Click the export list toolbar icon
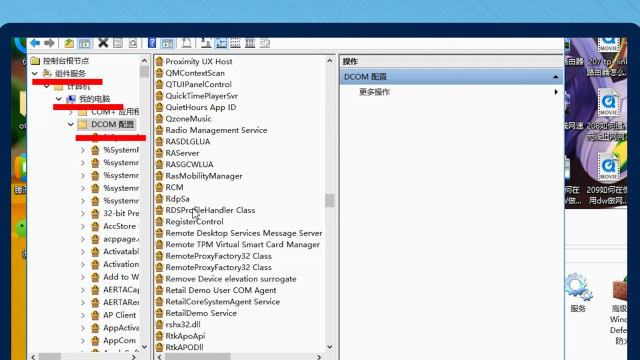This screenshot has height=360, width=640. 186,43
